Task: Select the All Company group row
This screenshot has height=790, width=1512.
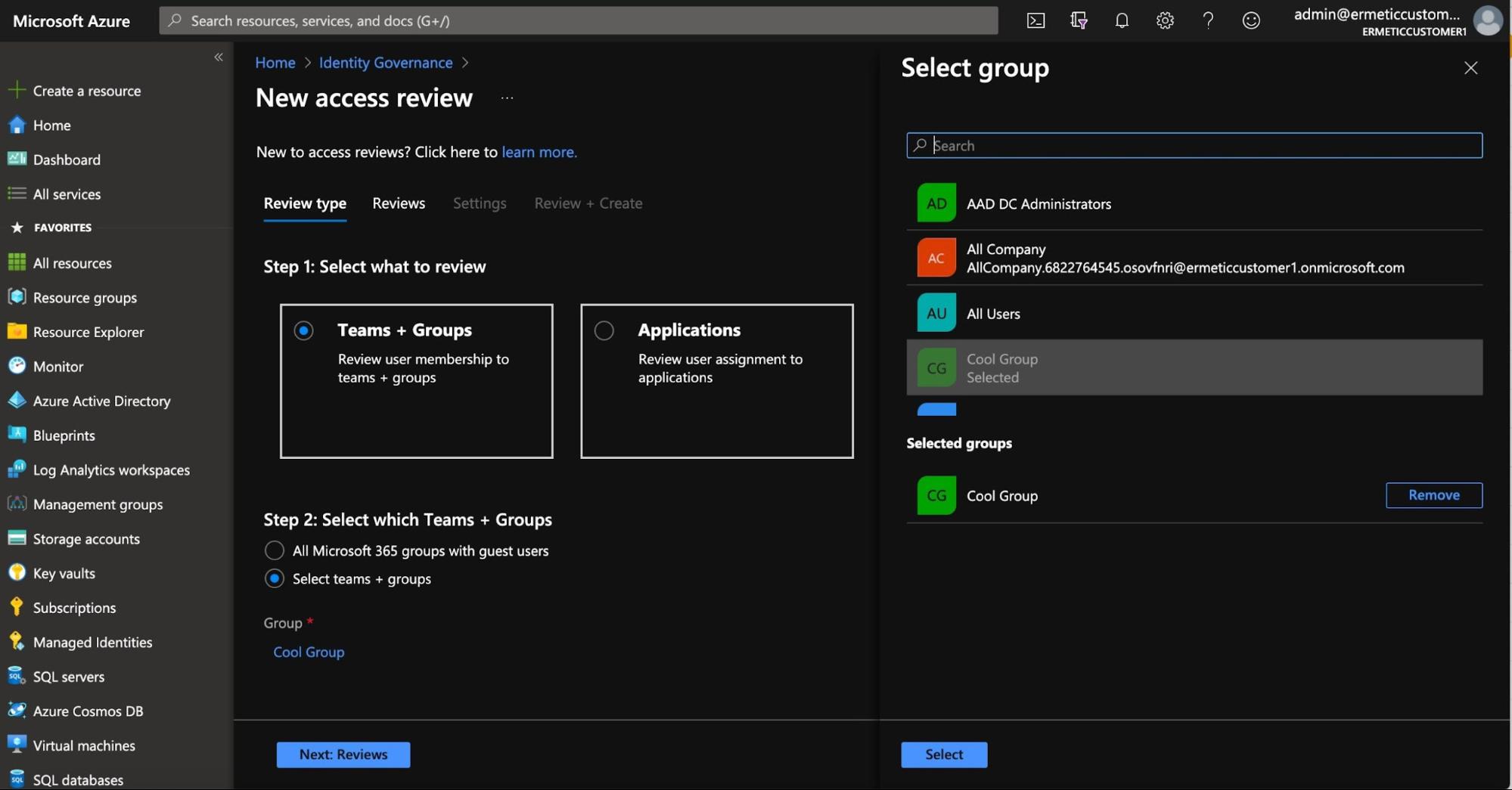Action: coord(1194,258)
